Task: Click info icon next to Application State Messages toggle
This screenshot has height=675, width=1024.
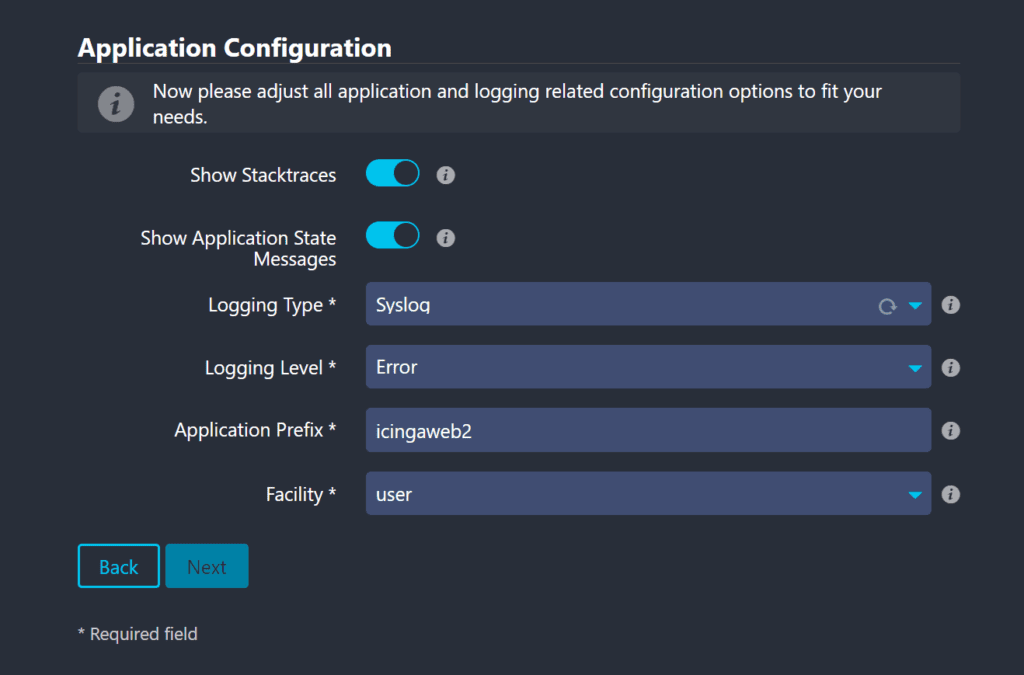Action: coord(446,238)
